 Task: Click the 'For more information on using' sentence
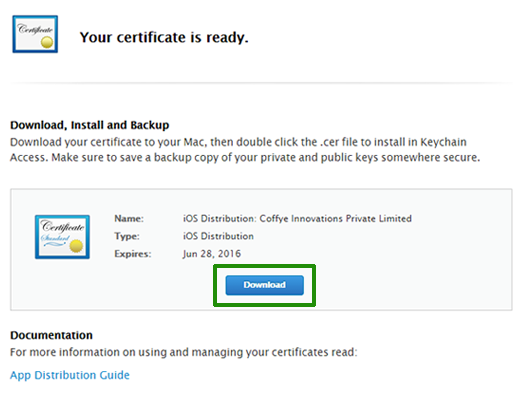coord(184,352)
